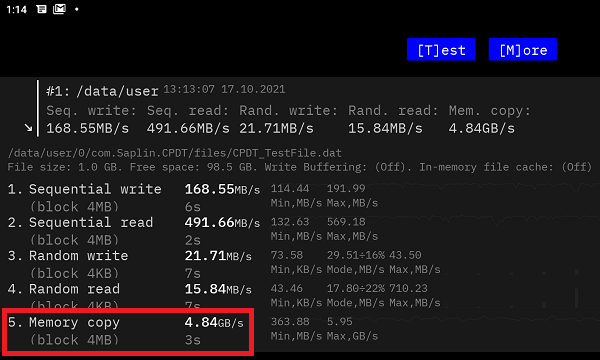Viewport: 600px width, 360px height.
Task: Tap the In-memory file cache (Off) text
Action: 505,167
